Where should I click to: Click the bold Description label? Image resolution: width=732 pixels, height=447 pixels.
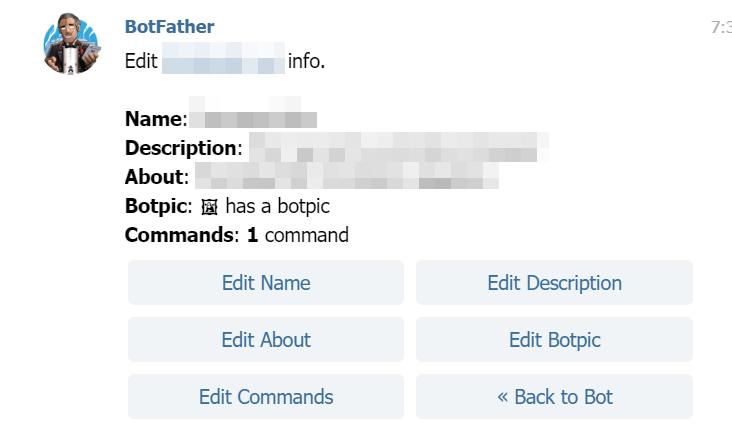180,149
